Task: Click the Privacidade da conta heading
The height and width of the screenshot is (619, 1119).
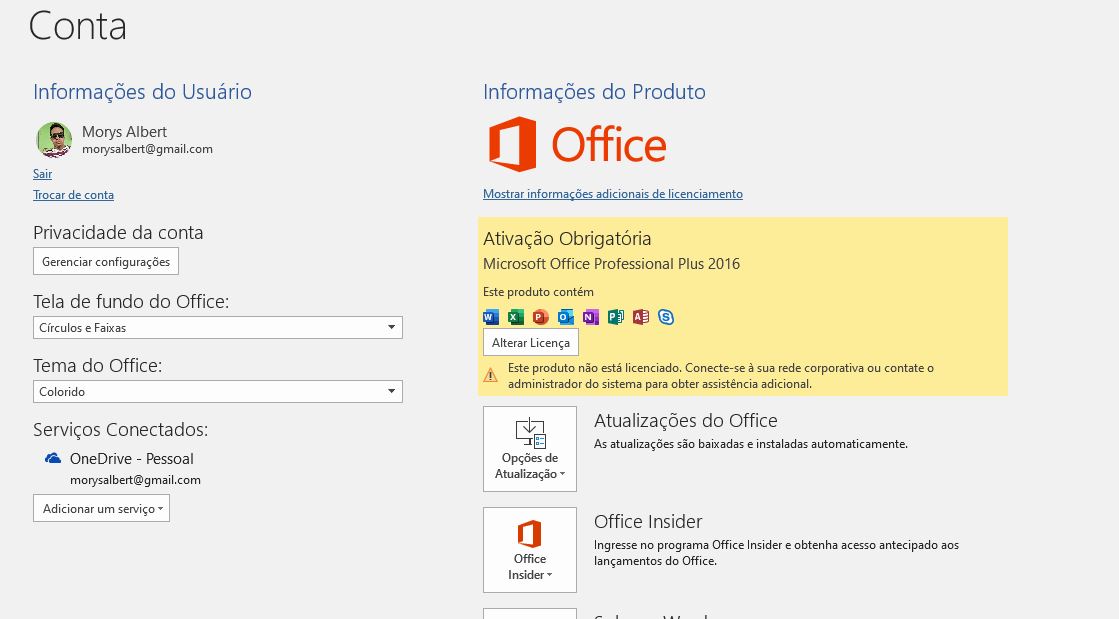Action: pyautogui.click(x=118, y=232)
